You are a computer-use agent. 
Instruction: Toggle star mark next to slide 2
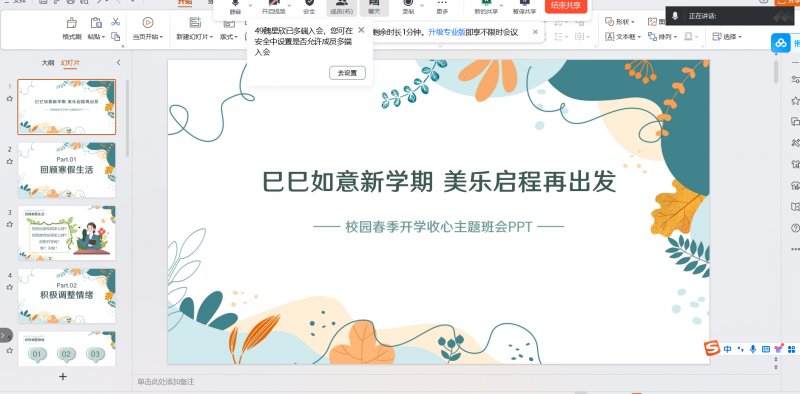[9, 161]
